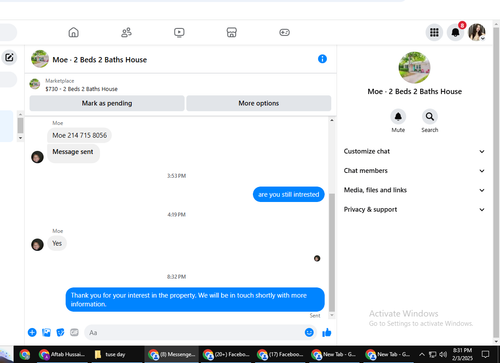
Task: Choose a sticker with sticker icon
Action: tap(60, 332)
